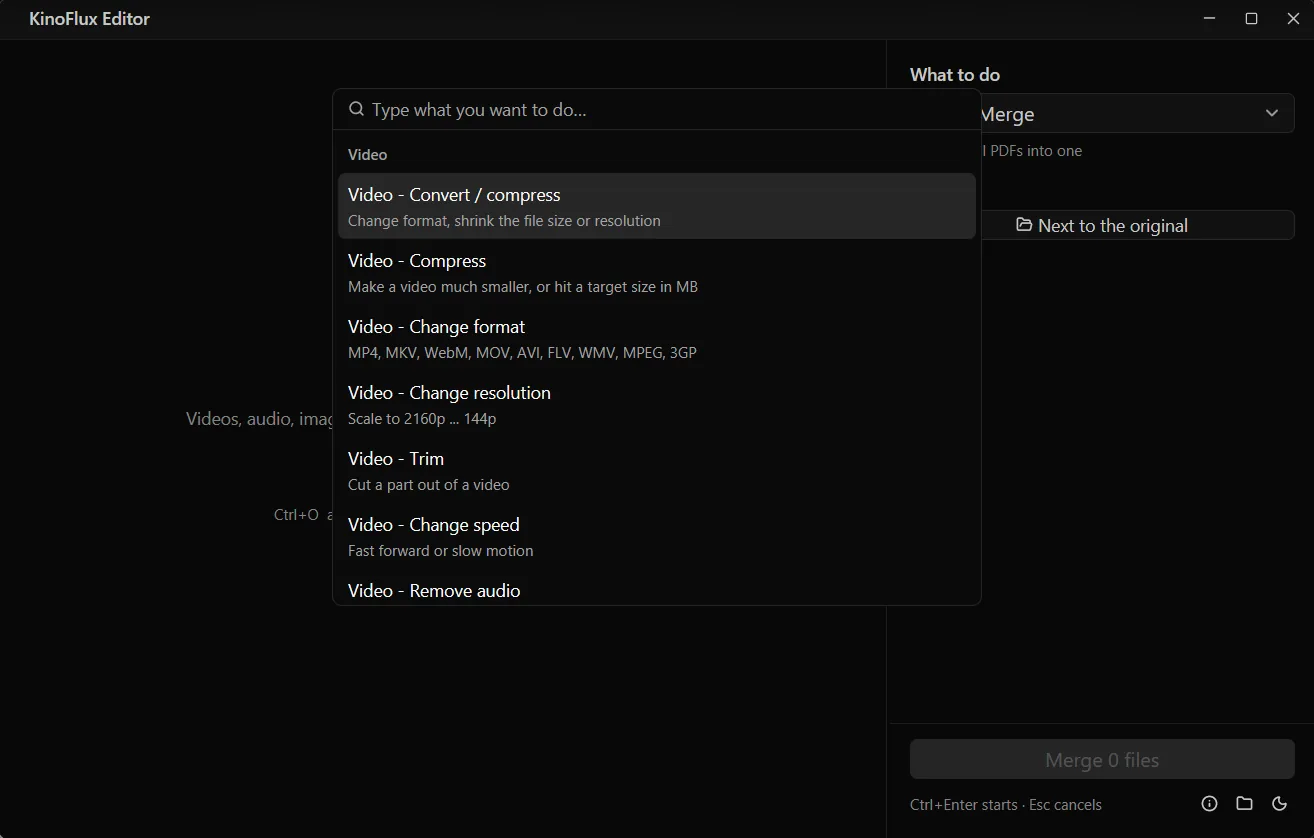1314x838 pixels.
Task: Click the folder icon in Next to the original
Action: point(1024,224)
